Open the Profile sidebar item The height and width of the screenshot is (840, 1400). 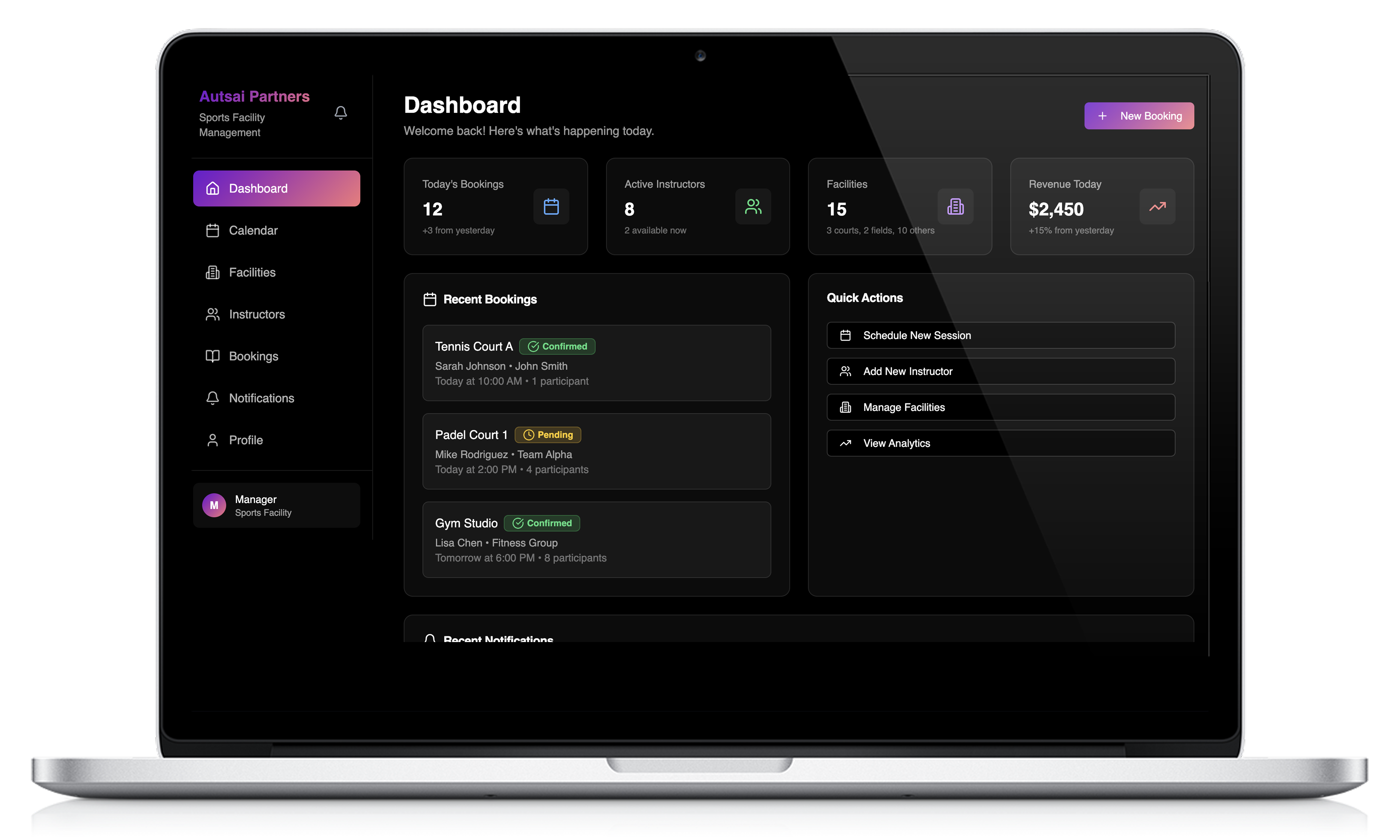pos(245,440)
